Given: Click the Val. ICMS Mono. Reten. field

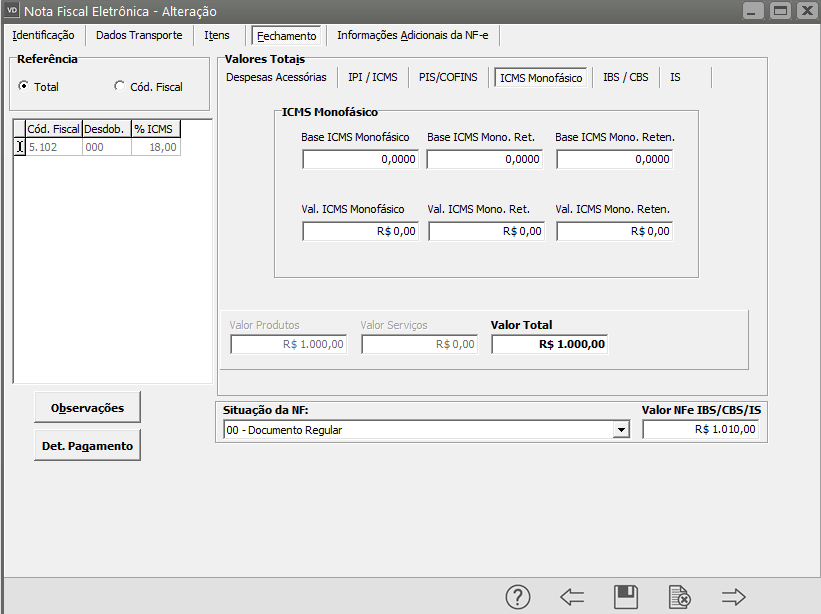Looking at the screenshot, I should [614, 231].
